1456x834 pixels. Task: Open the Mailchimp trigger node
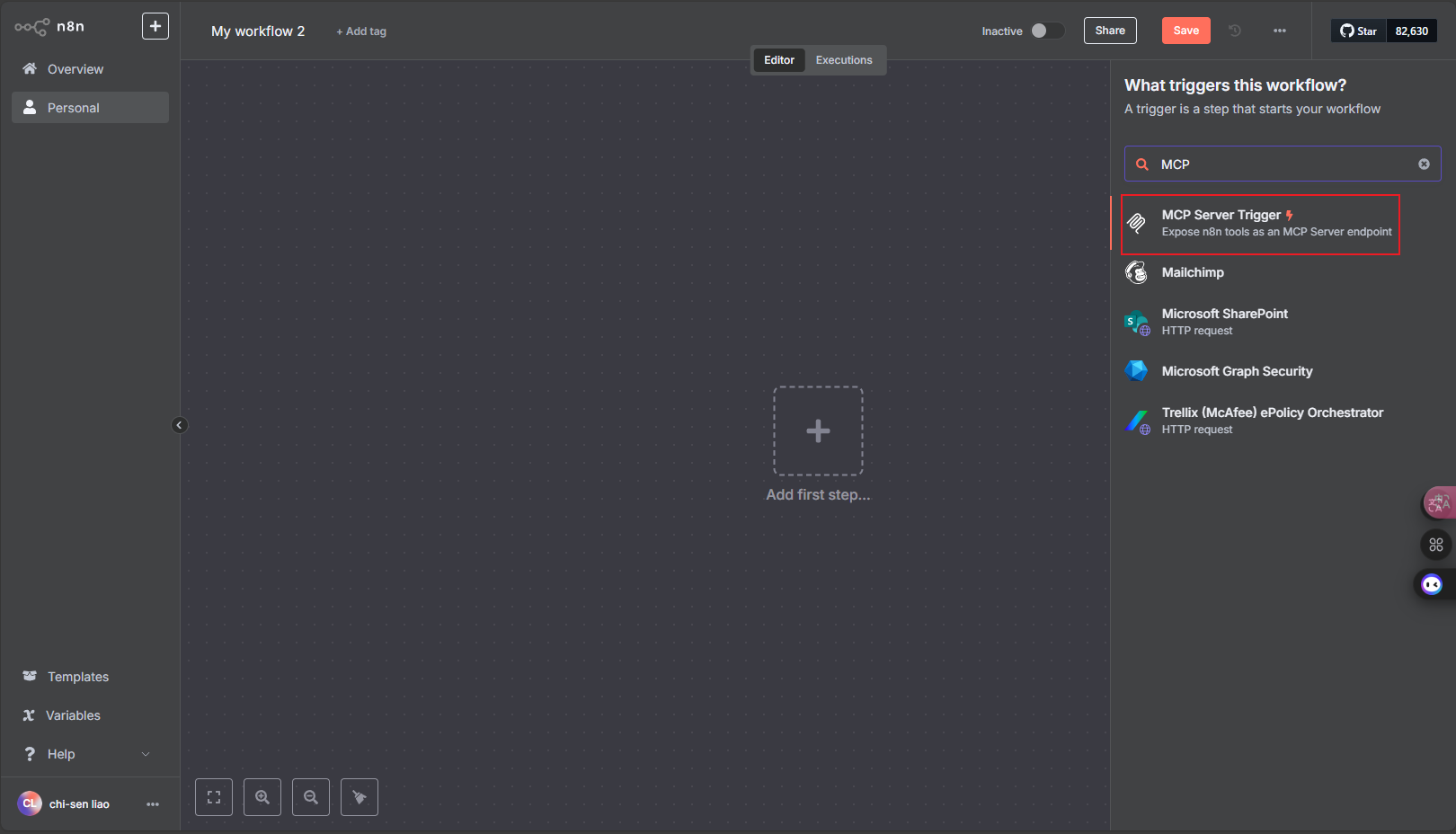click(1193, 272)
